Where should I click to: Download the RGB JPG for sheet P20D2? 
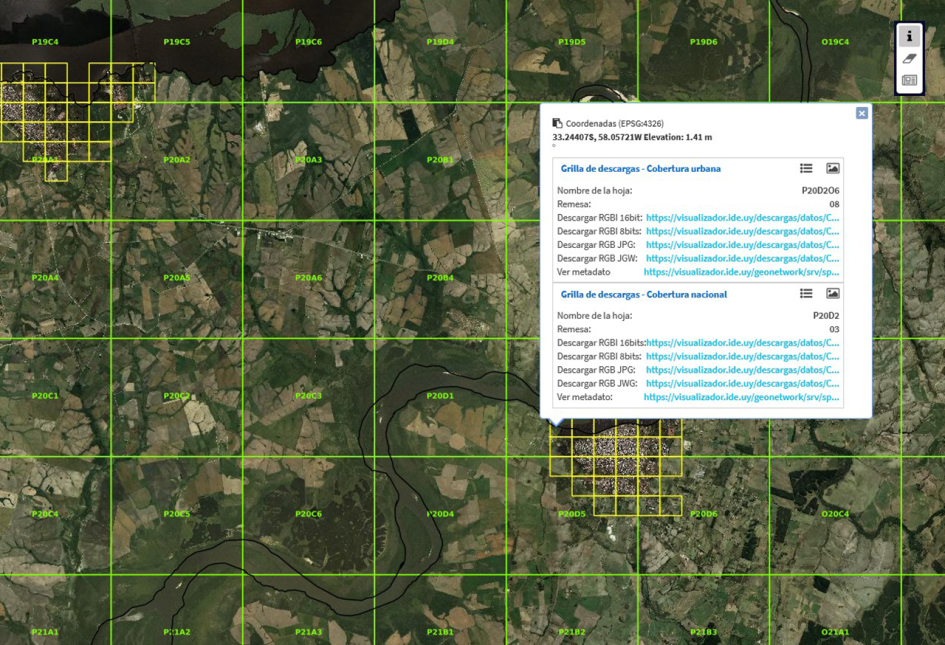(x=742, y=370)
